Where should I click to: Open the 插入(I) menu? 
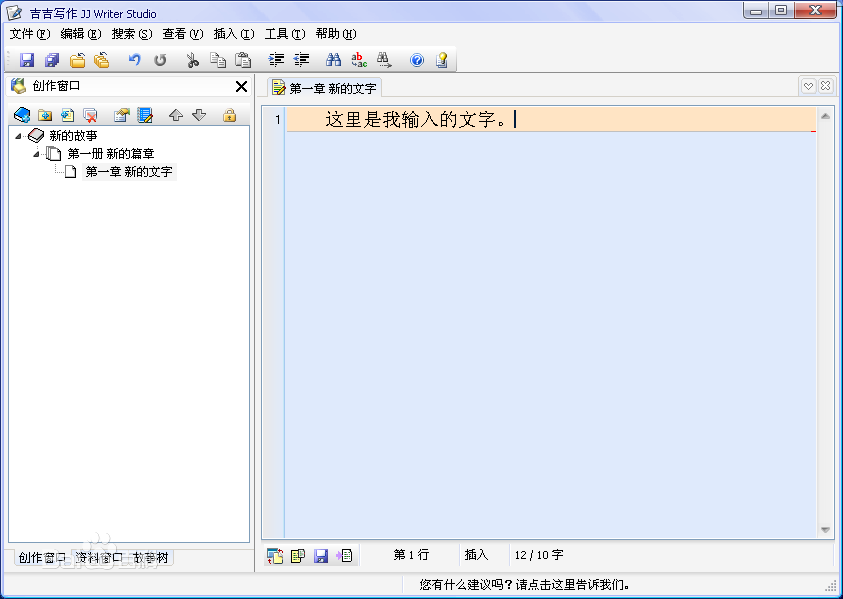point(234,34)
